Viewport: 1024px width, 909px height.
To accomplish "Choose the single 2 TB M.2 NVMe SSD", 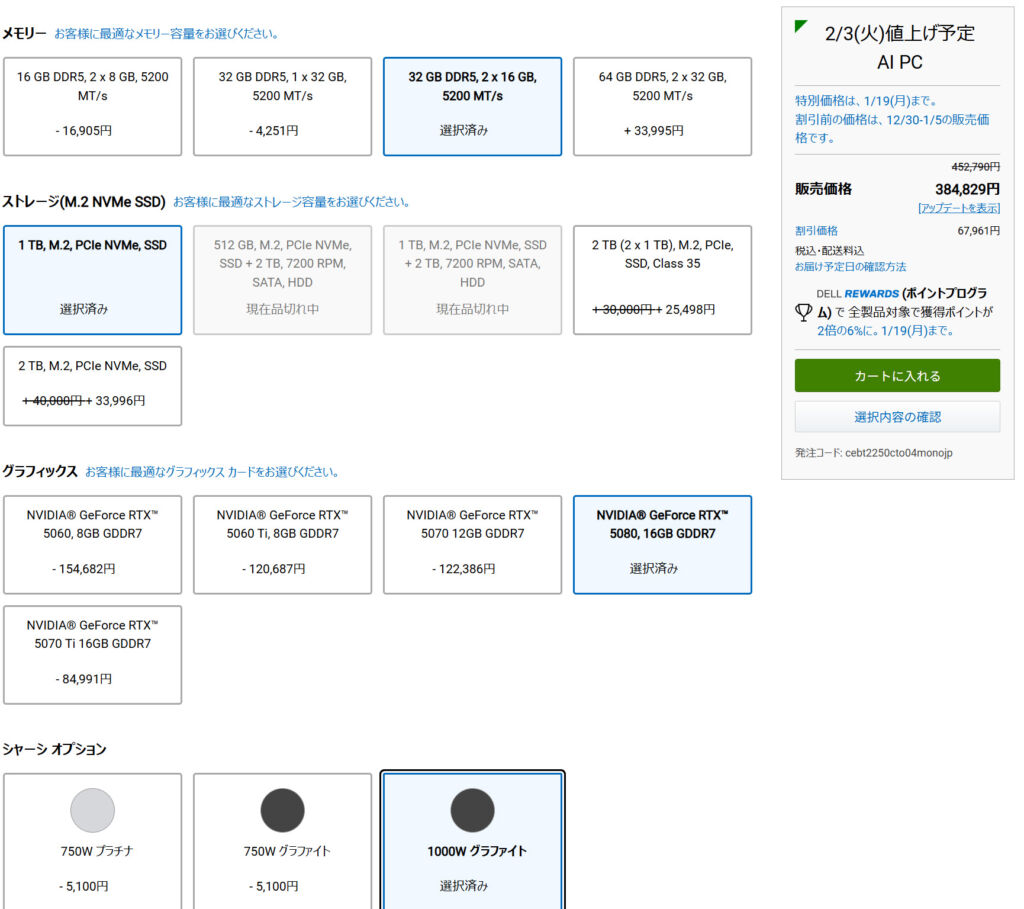I will point(92,385).
